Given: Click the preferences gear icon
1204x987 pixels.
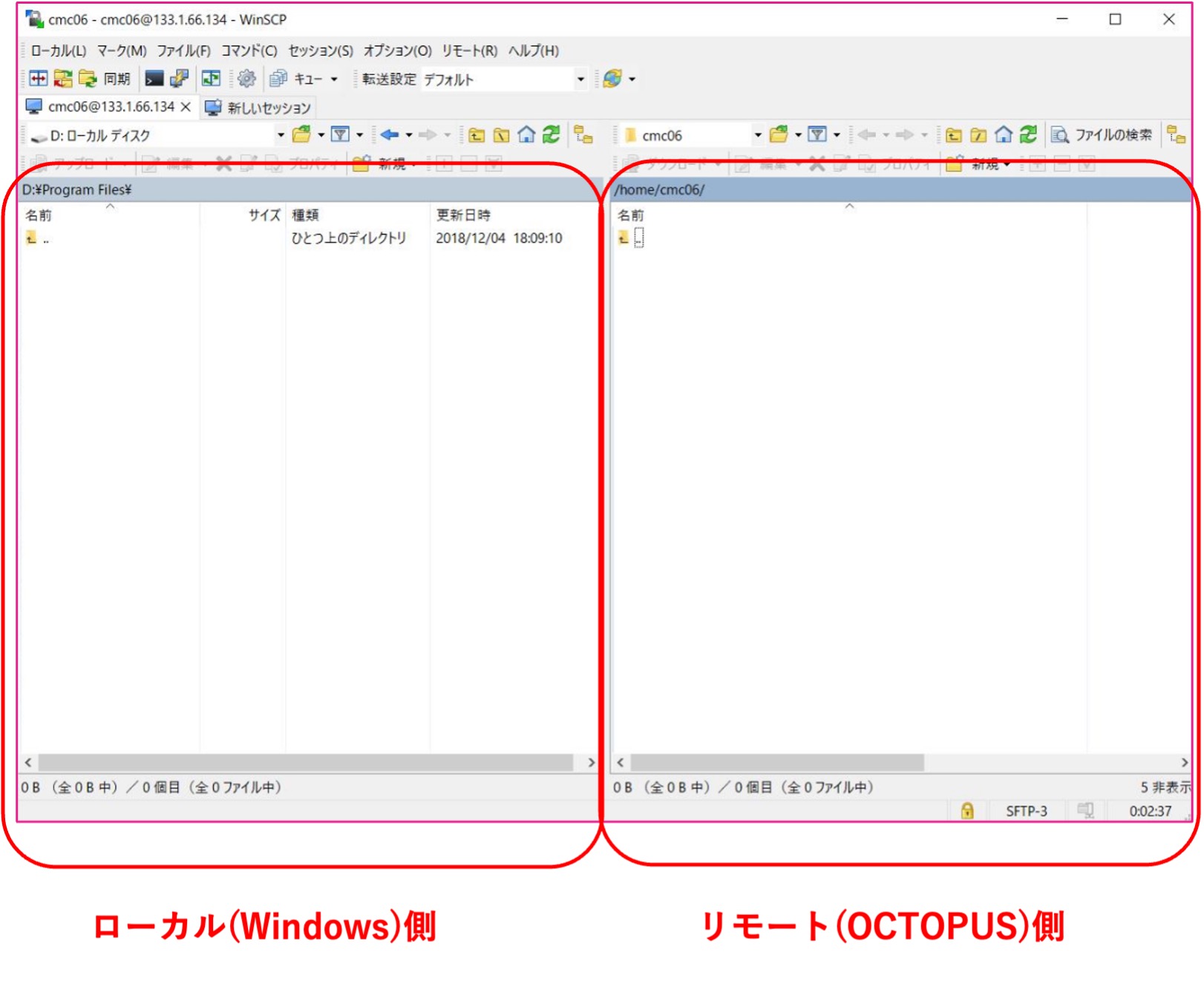Looking at the screenshot, I should click(246, 79).
